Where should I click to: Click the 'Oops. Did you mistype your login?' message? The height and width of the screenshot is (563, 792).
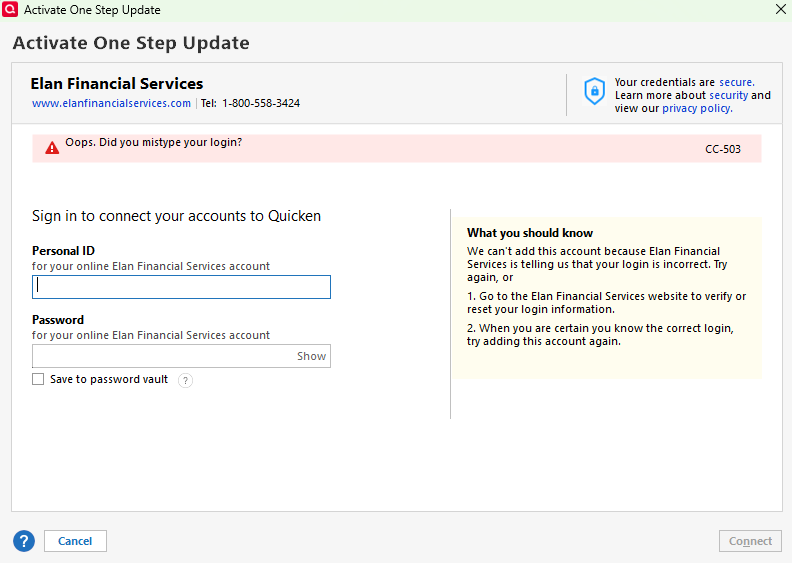click(154, 142)
